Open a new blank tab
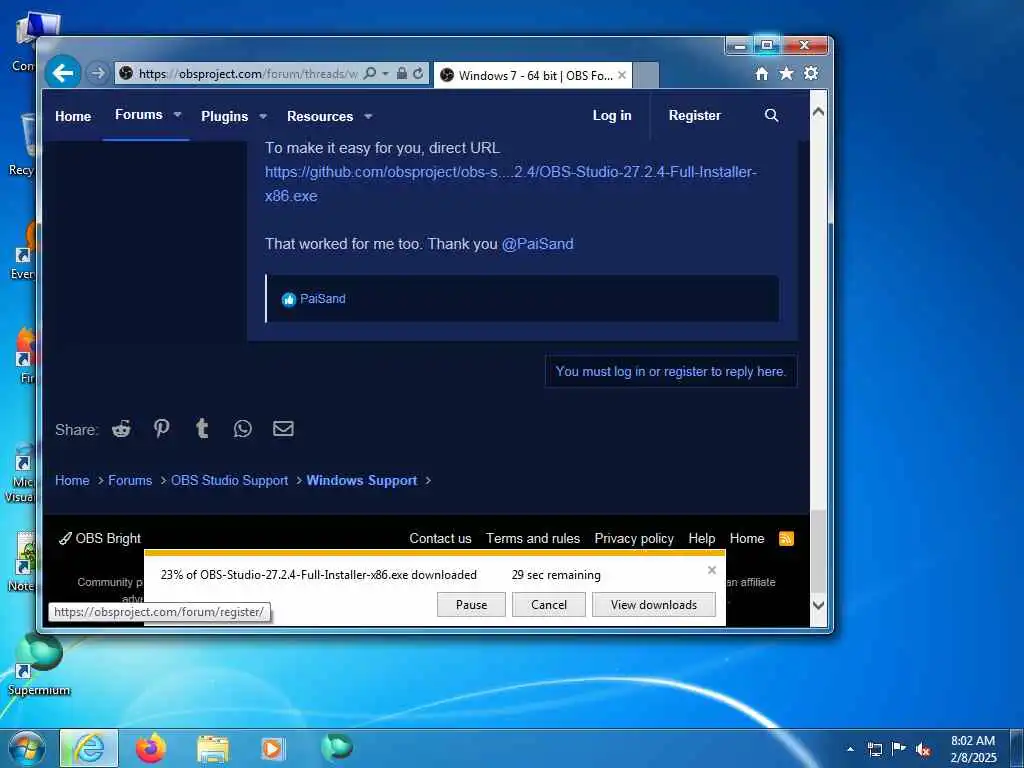1024x768 pixels. point(646,75)
